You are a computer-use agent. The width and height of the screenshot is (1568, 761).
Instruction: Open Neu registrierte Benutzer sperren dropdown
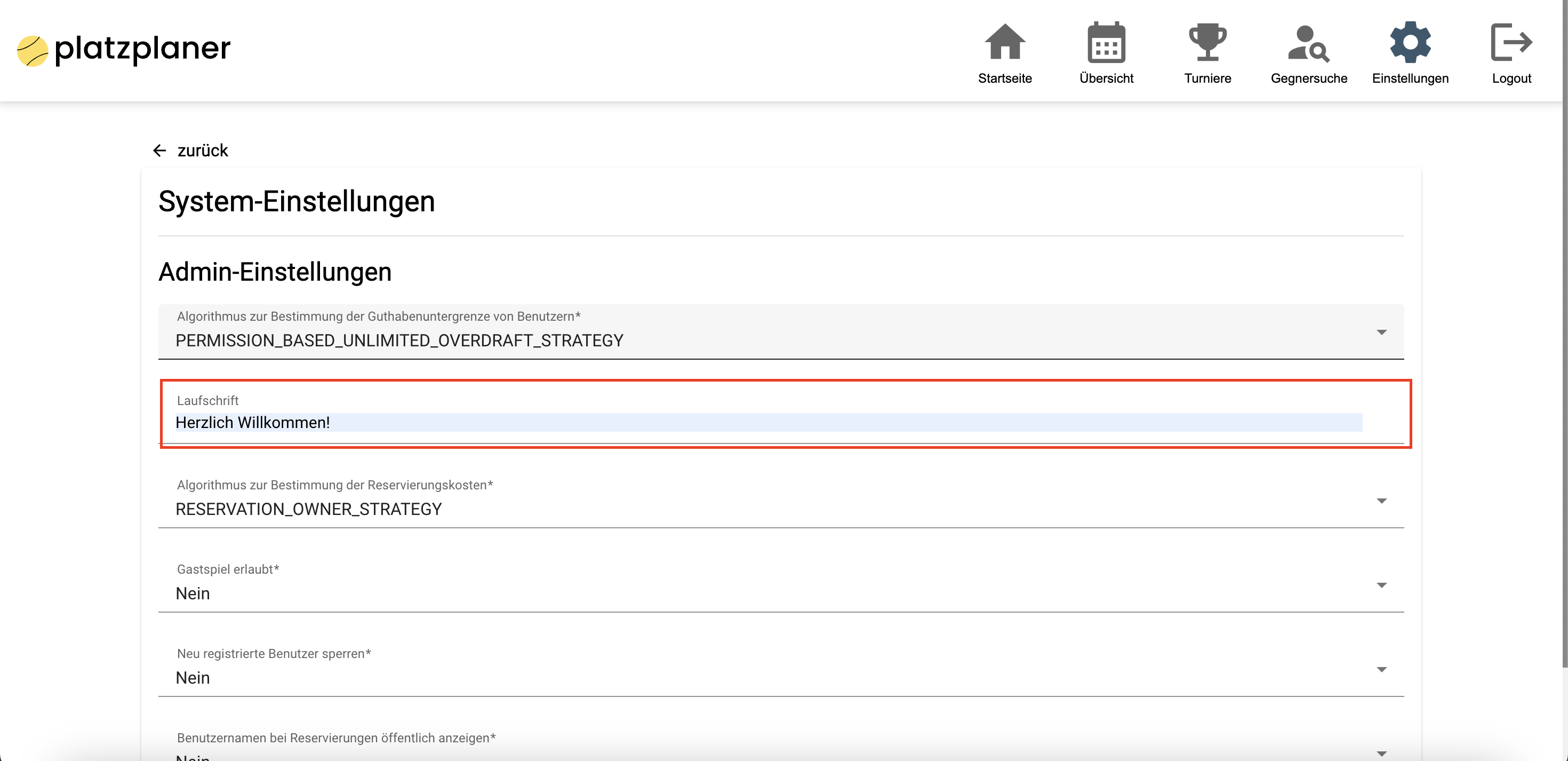[780, 669]
